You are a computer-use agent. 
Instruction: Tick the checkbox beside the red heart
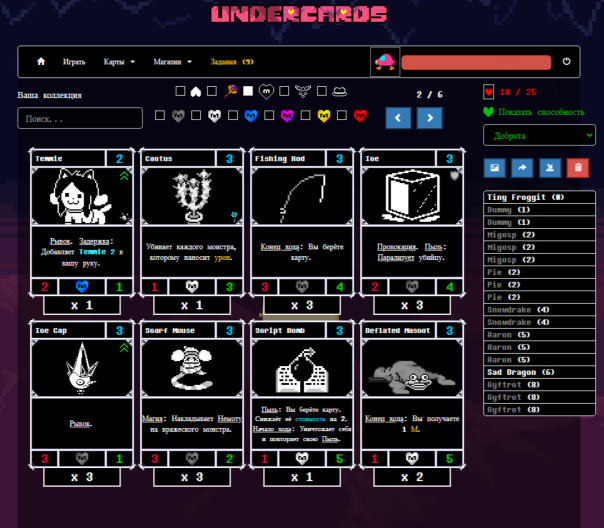click(342, 115)
